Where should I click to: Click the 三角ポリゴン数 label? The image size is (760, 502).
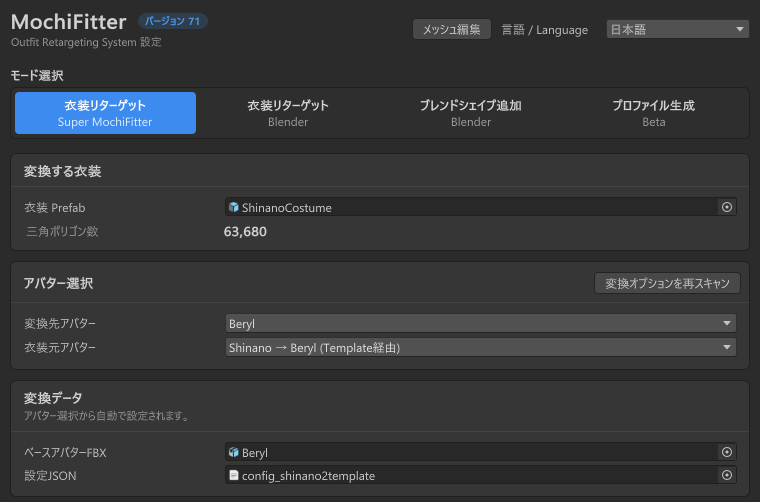pos(63,232)
